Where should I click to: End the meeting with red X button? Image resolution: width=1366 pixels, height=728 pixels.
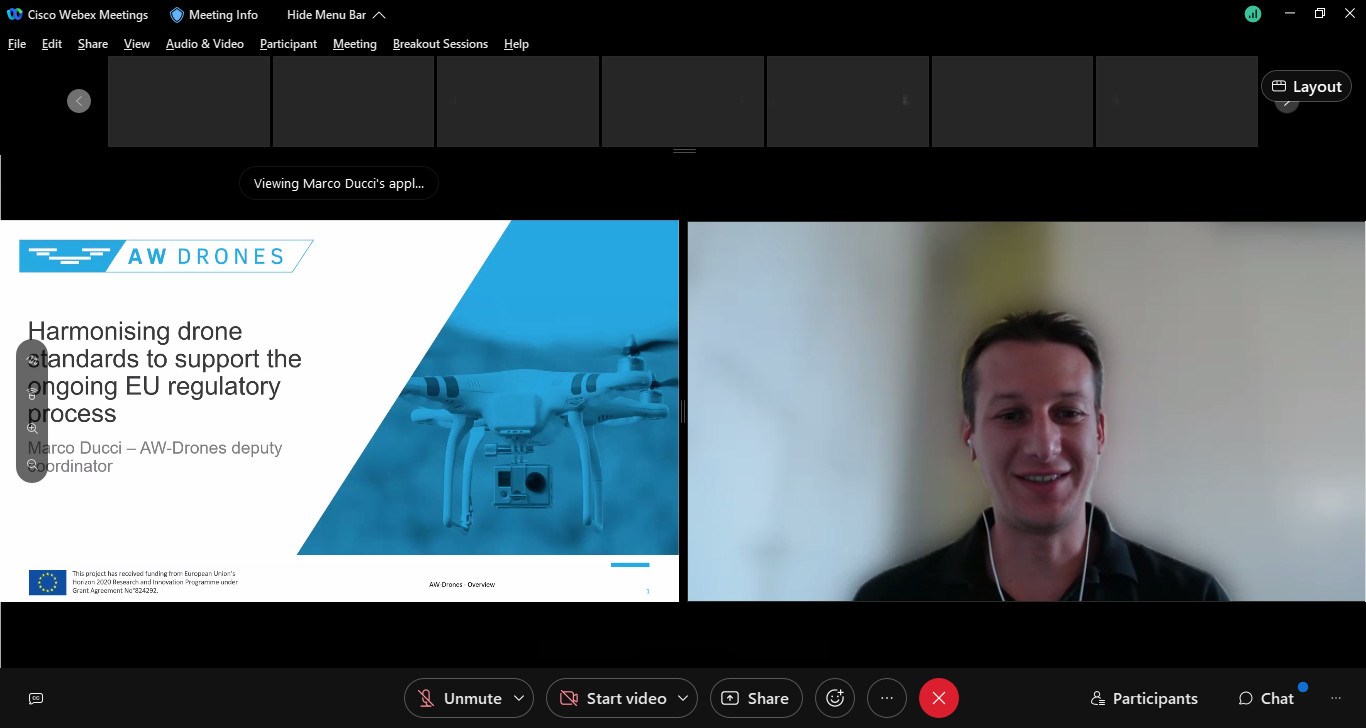pos(939,698)
